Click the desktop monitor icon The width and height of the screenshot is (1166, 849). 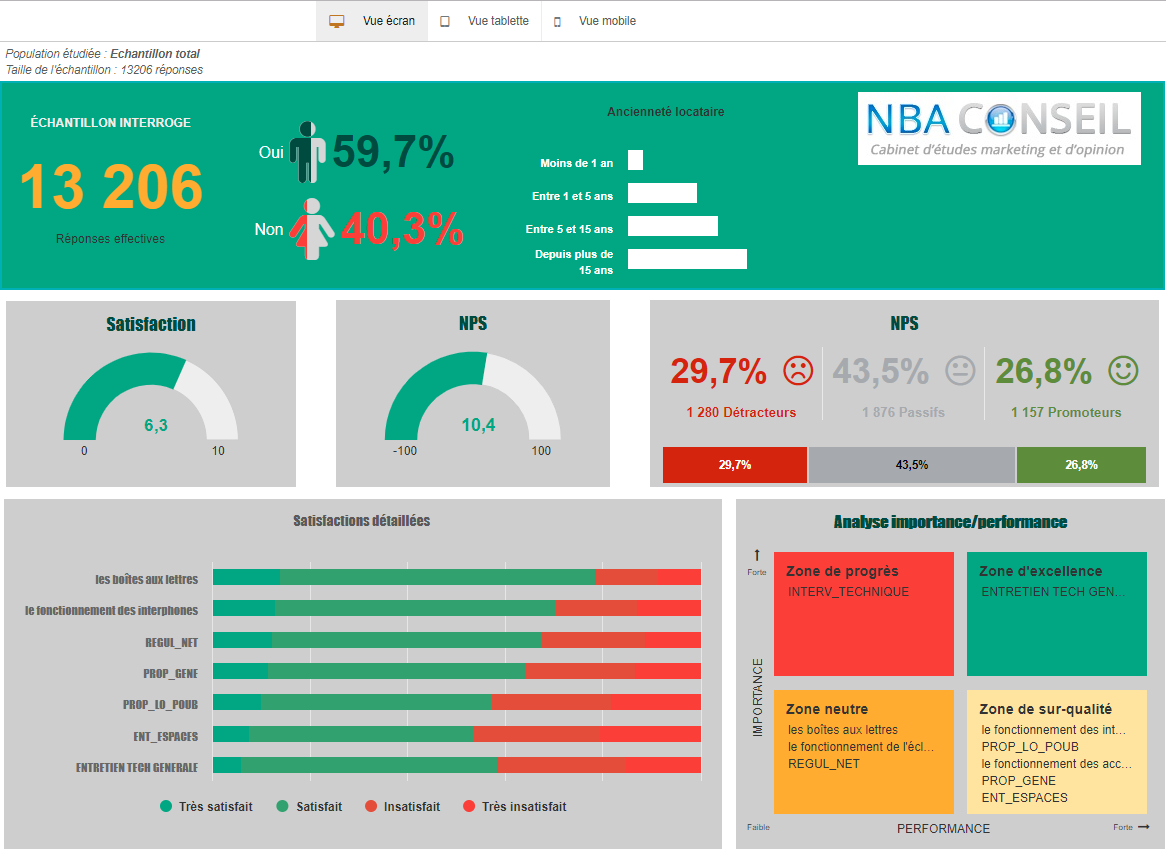pyautogui.click(x=337, y=22)
